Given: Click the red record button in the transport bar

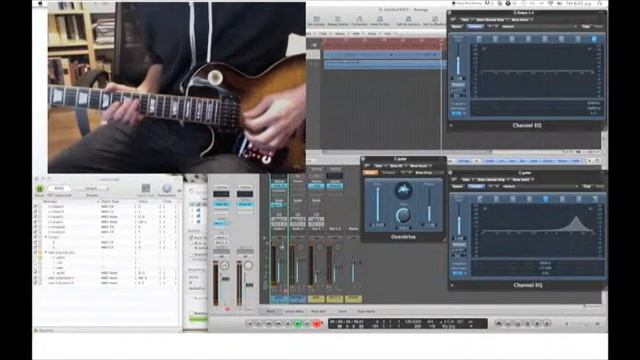Looking at the screenshot, I should (317, 324).
